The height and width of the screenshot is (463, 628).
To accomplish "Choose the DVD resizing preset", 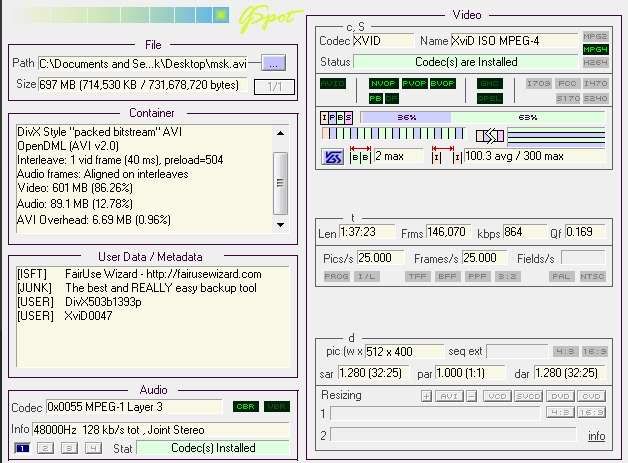I will coord(560,396).
